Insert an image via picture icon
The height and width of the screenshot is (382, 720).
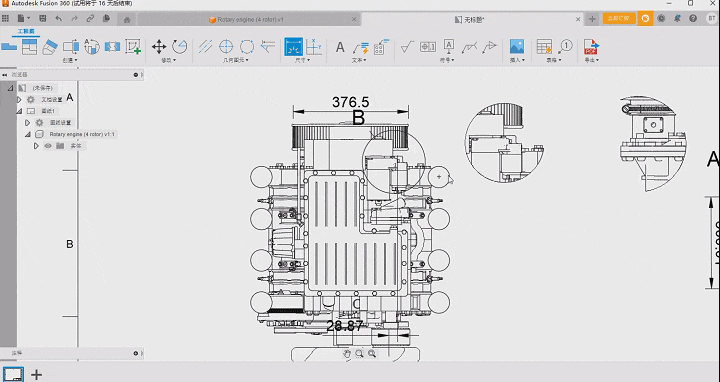(x=517, y=47)
